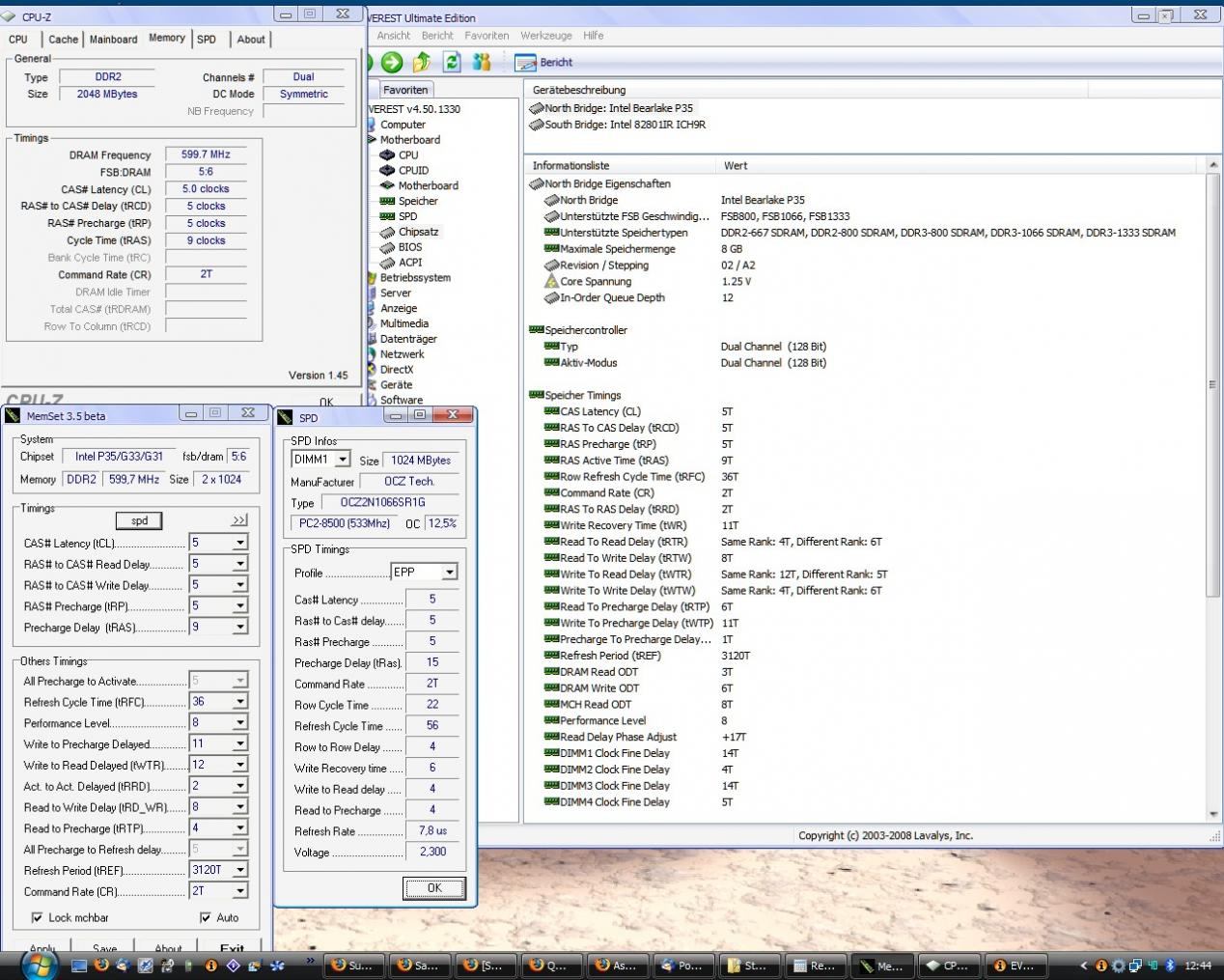Open the Precharge Delay (tRAS) dropdown in MemSet
This screenshot has width=1224, height=980.
[239, 628]
